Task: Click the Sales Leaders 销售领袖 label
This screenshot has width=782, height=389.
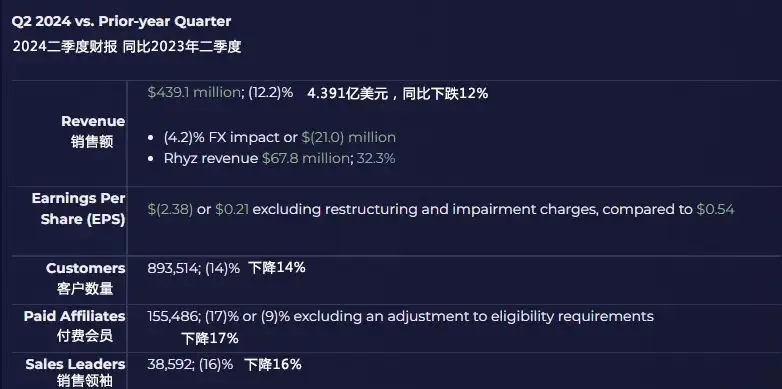Action: click(75, 373)
